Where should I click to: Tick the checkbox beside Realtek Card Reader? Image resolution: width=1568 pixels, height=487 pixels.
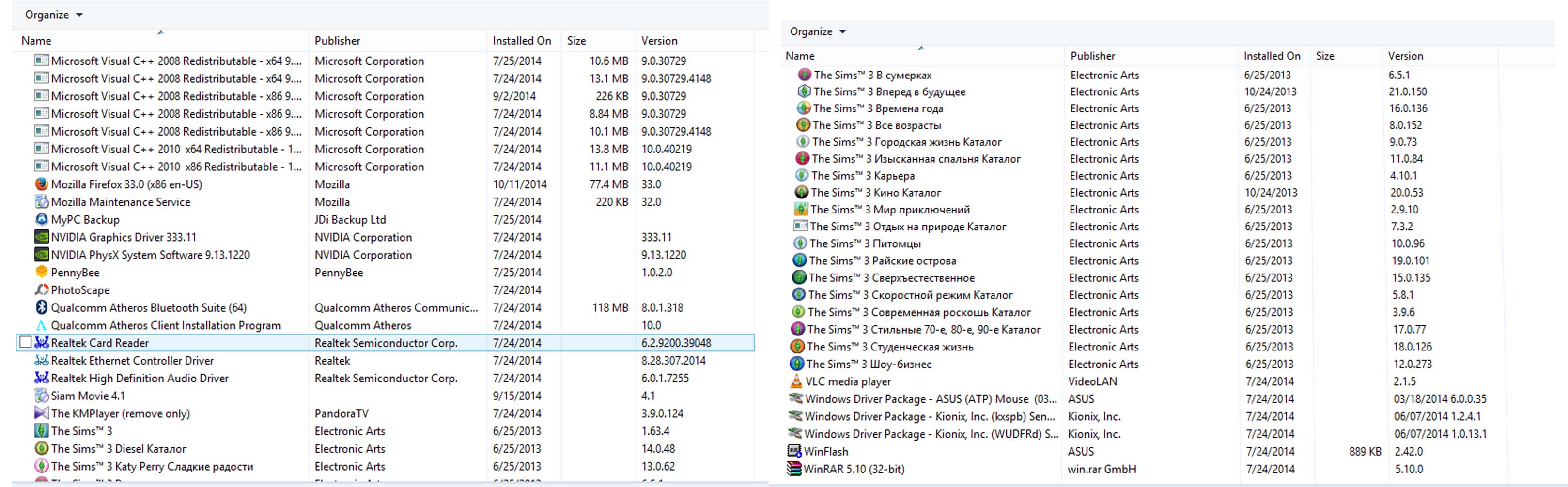pos(25,342)
